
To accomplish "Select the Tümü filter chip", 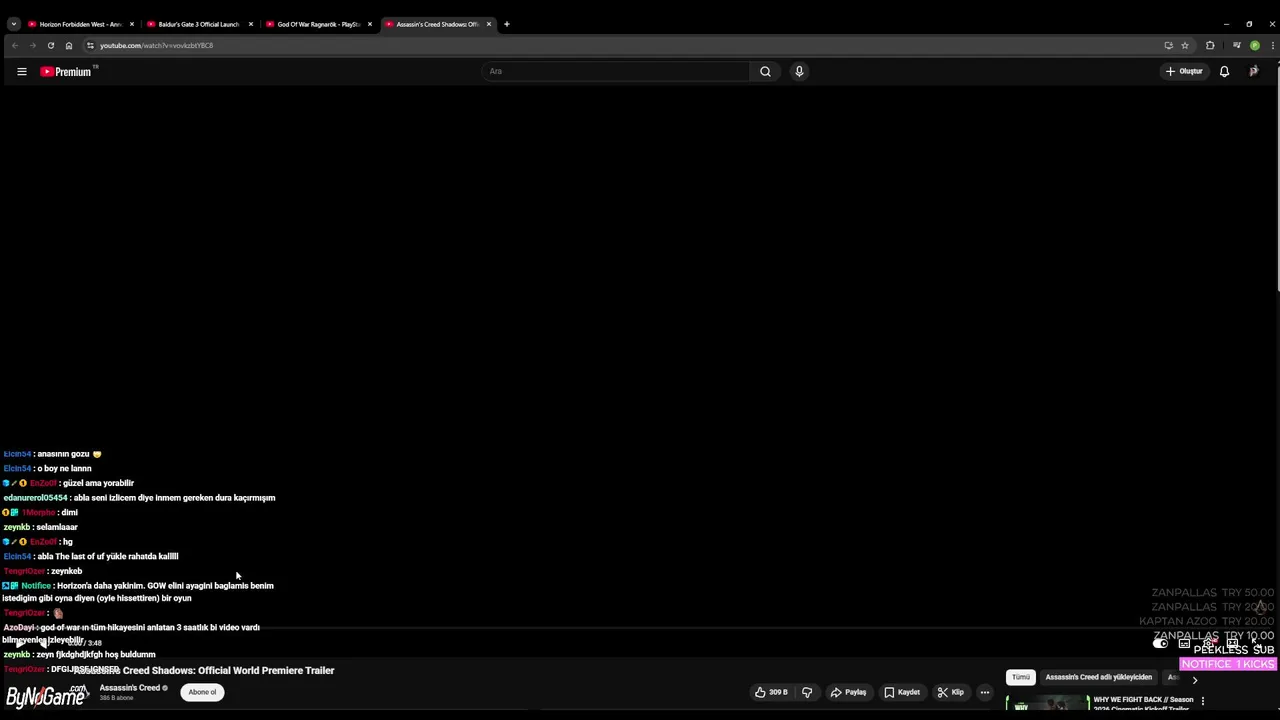I will [1020, 677].
